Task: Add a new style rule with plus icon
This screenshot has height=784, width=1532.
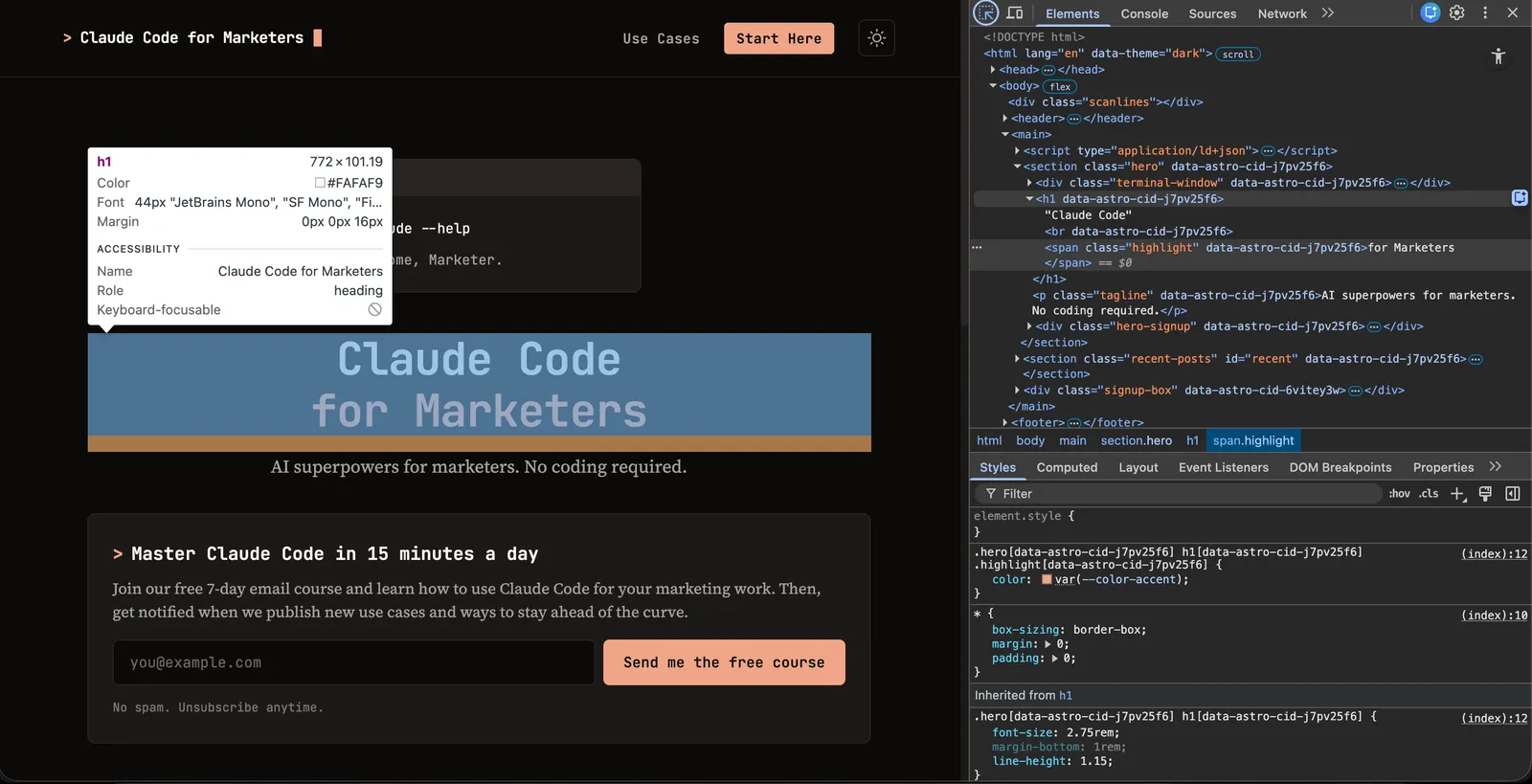Action: 1457,494
